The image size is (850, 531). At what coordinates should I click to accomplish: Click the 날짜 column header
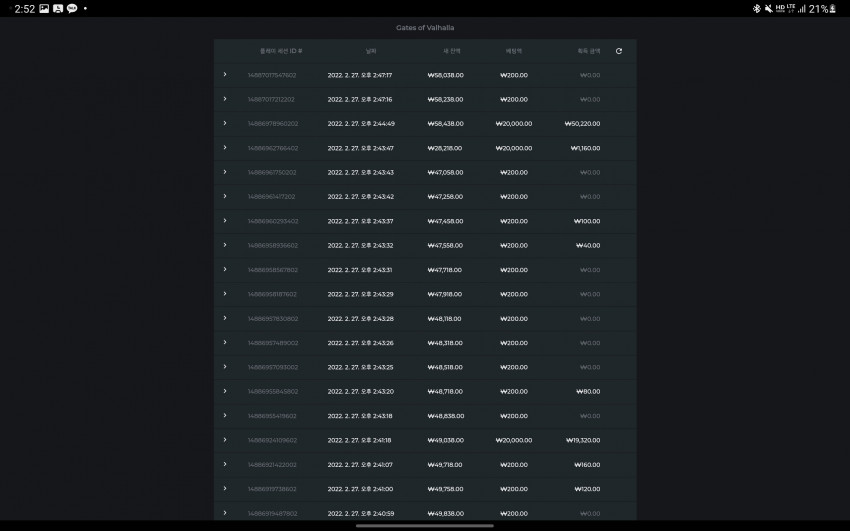click(371, 51)
